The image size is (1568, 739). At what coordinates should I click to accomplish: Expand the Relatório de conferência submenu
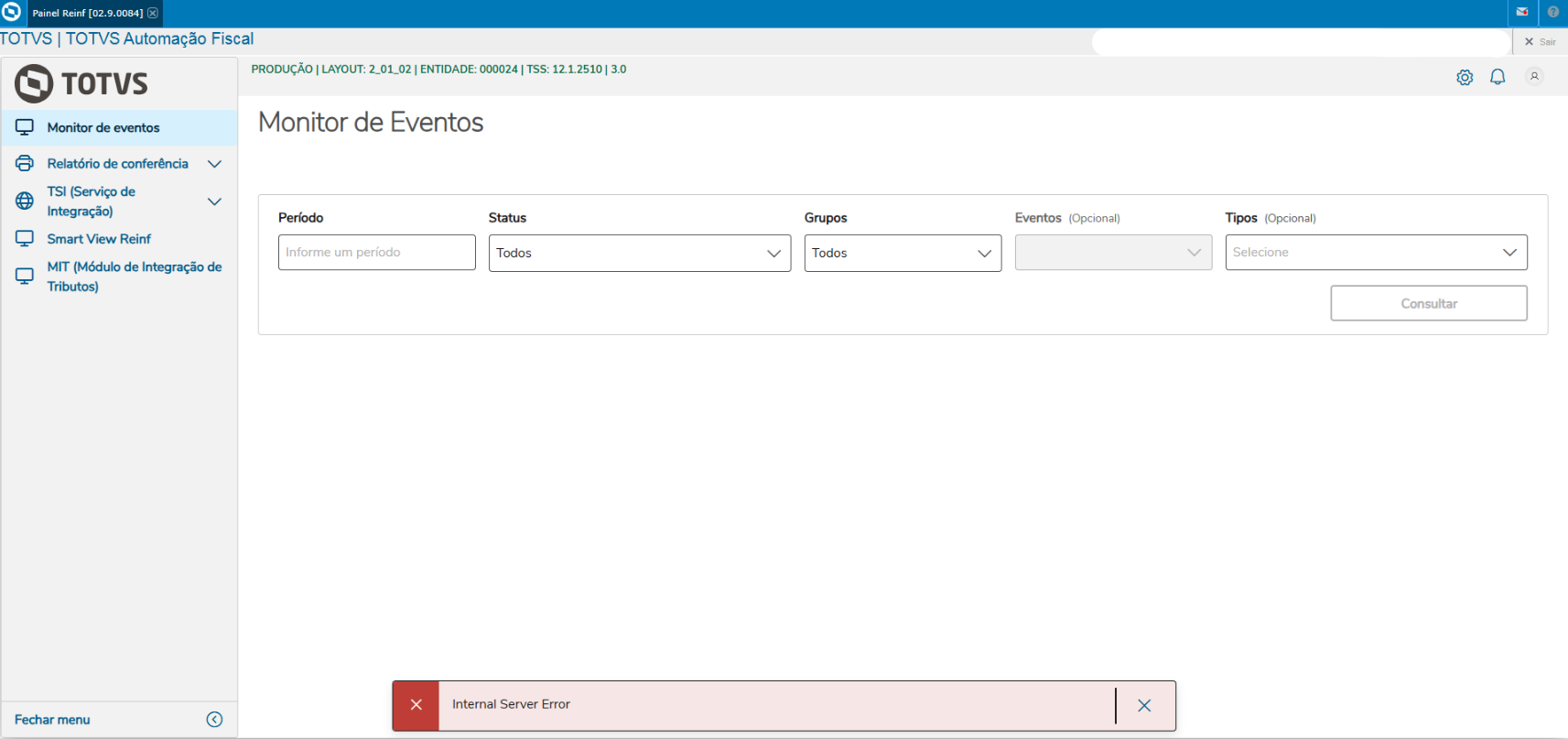click(x=215, y=164)
